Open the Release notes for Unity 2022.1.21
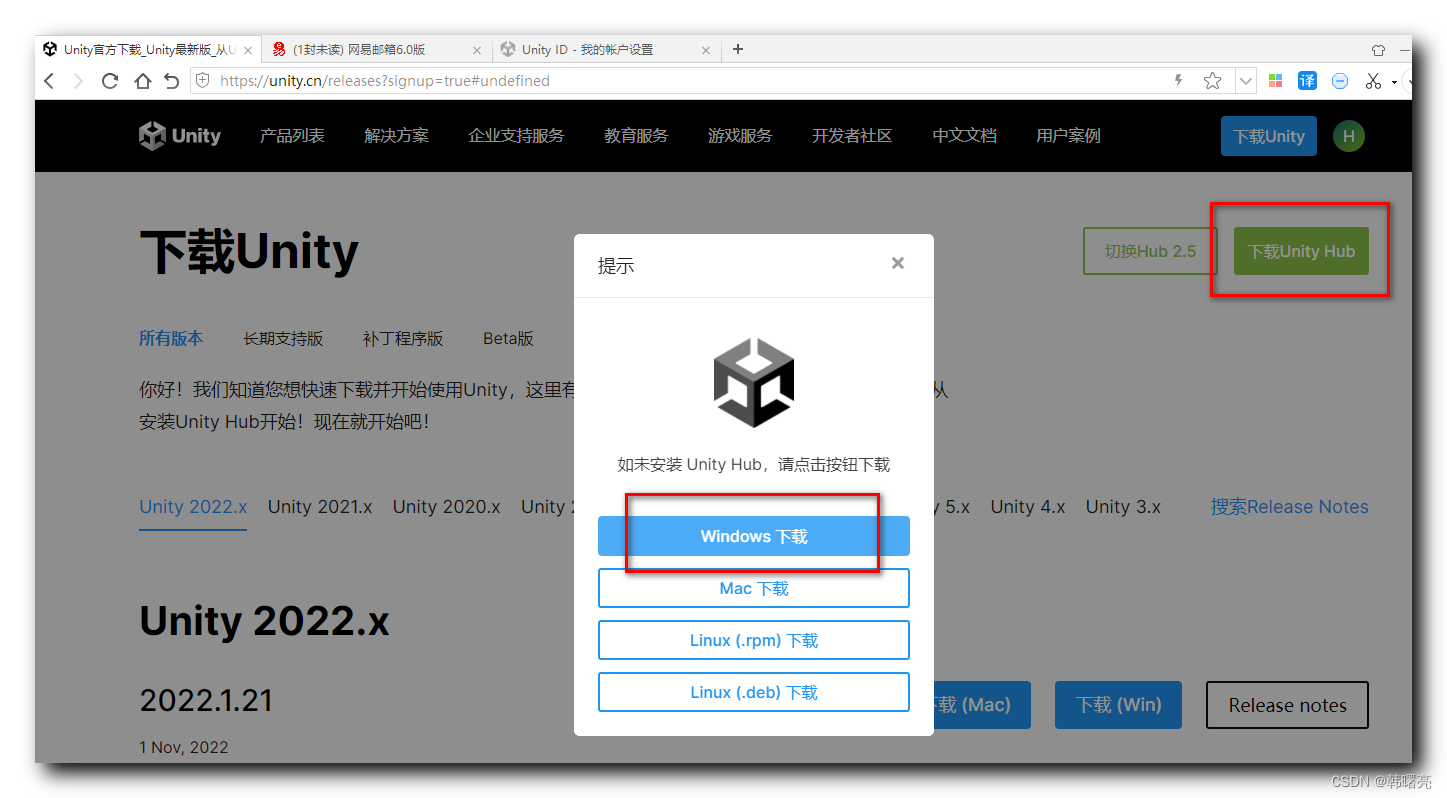The height and width of the screenshot is (798, 1447). coord(1287,705)
